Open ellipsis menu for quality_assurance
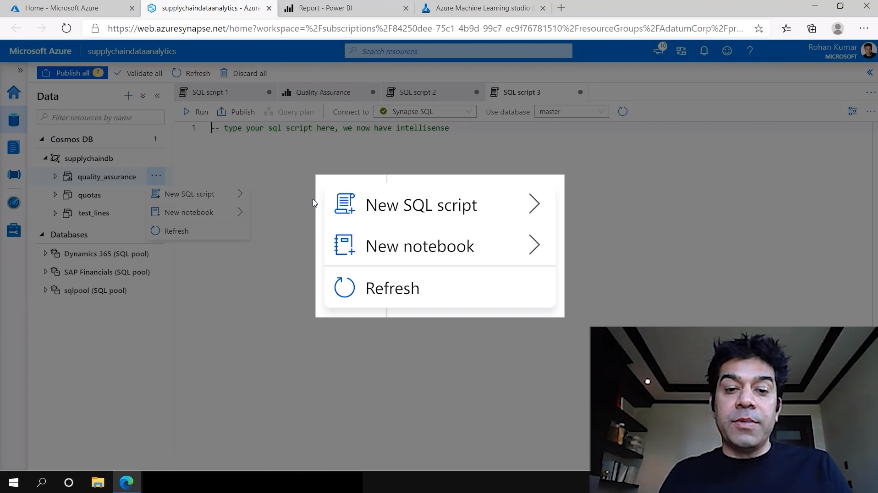 click(156, 176)
